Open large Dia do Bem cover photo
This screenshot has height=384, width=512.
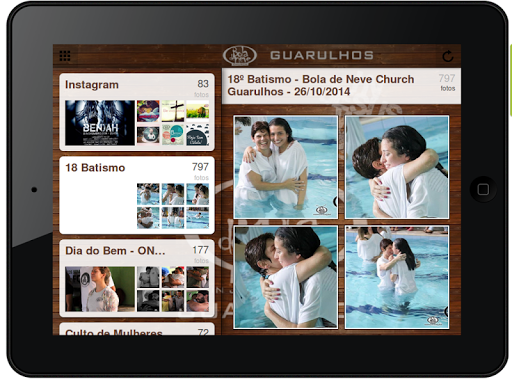[100, 289]
